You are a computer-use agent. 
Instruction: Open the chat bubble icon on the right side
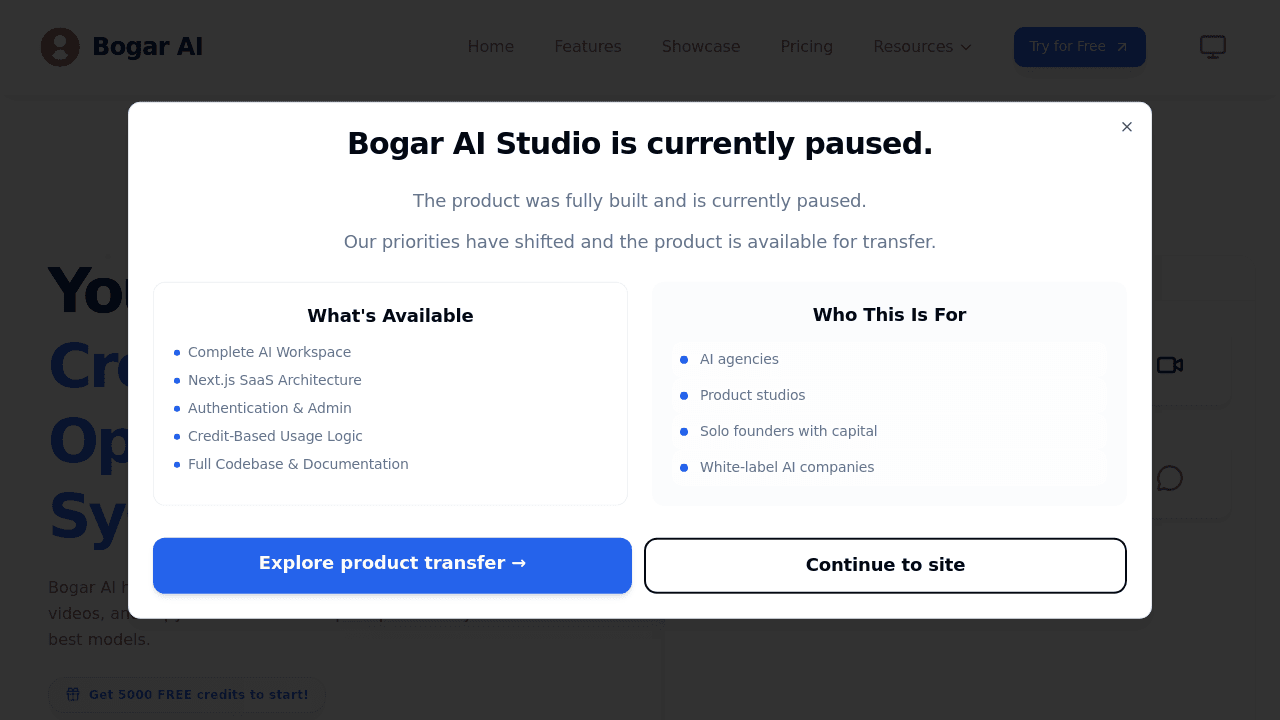pos(1169,478)
